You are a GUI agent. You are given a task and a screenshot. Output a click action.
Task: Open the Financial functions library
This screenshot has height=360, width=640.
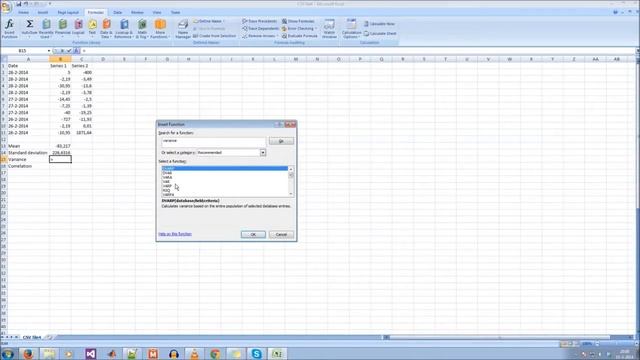pos(62,29)
